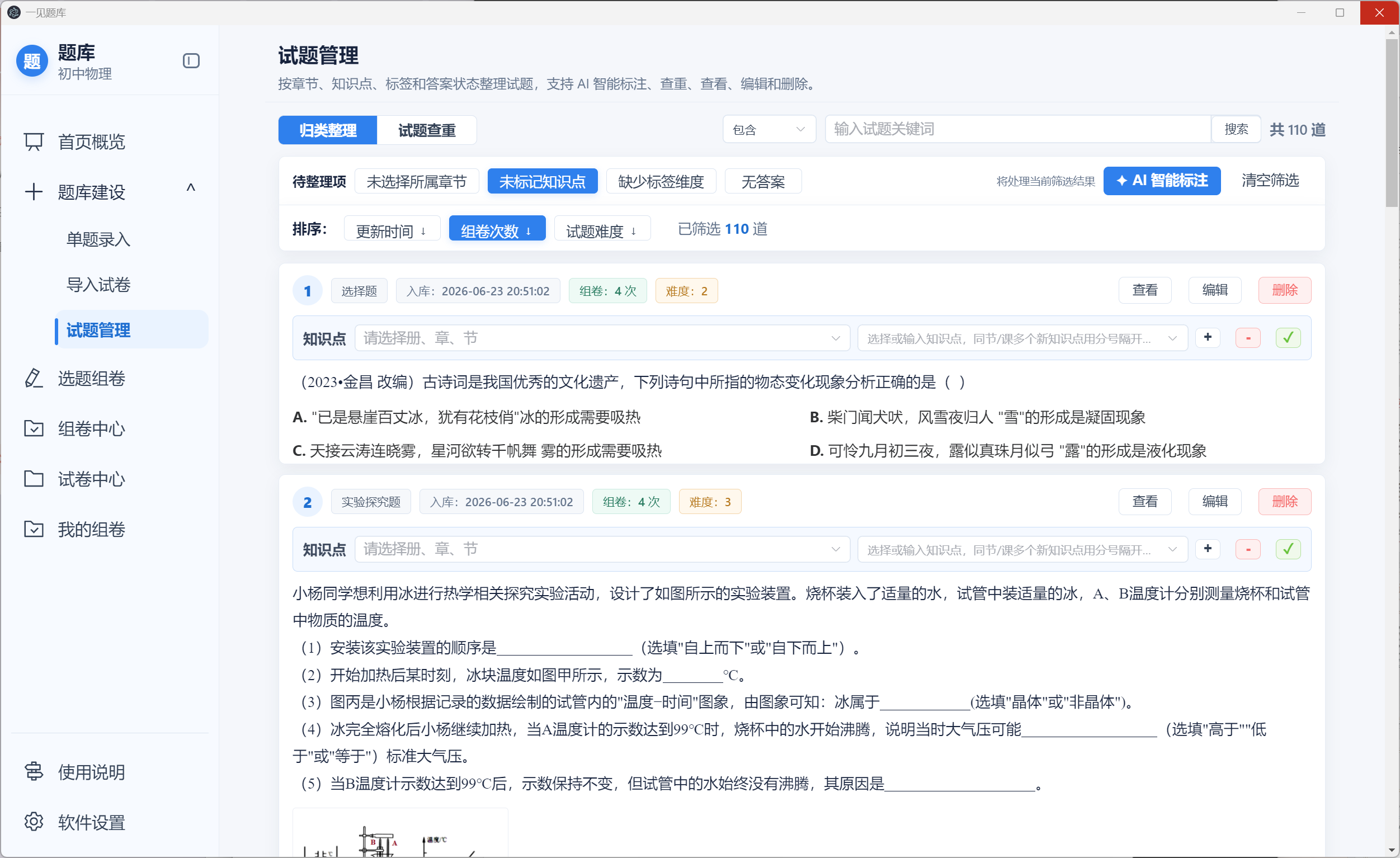The image size is (1400, 858).
Task: Click the 我的组卷 folder icon
Action: click(34, 529)
